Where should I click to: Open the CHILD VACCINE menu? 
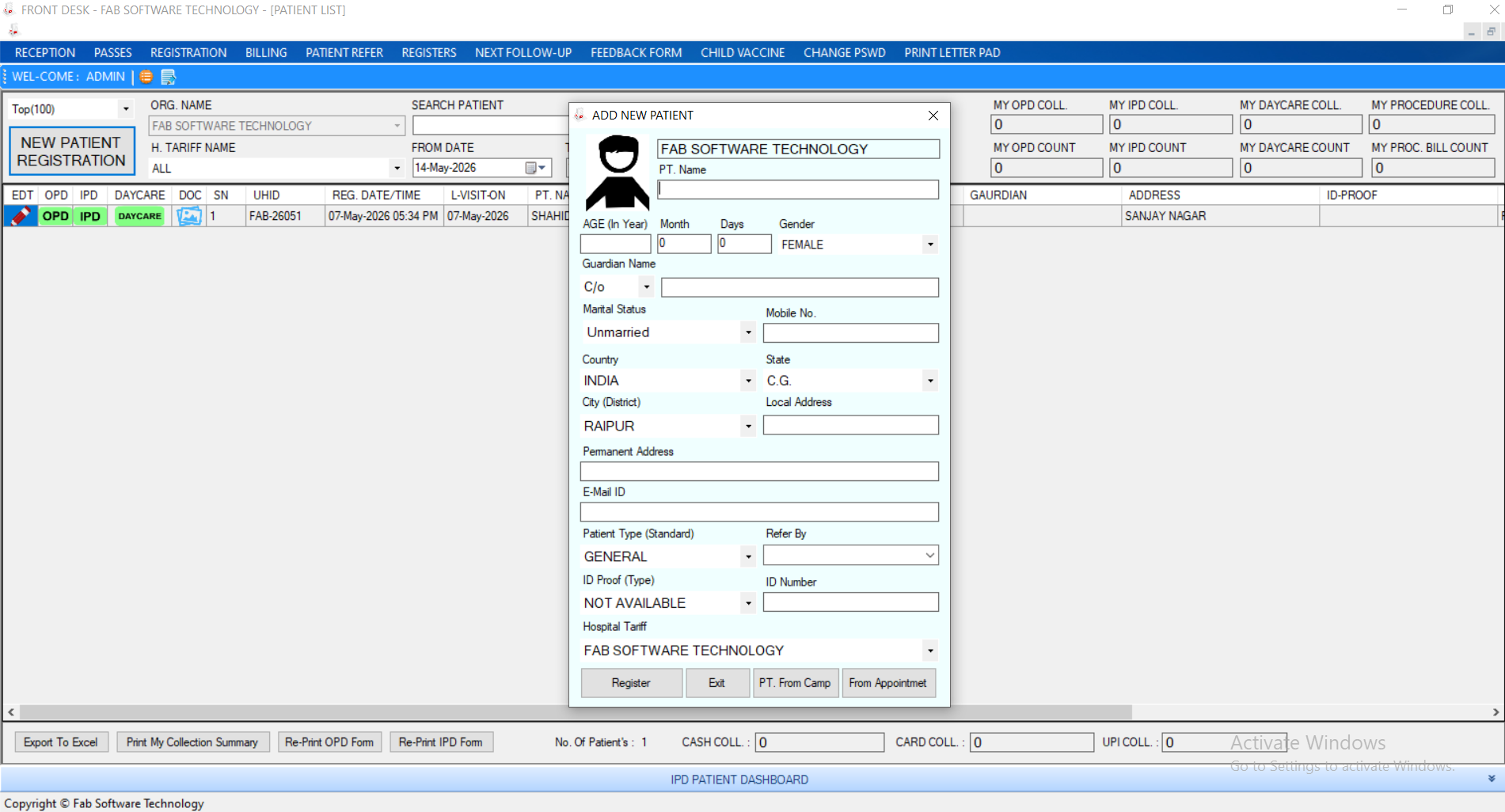click(743, 53)
